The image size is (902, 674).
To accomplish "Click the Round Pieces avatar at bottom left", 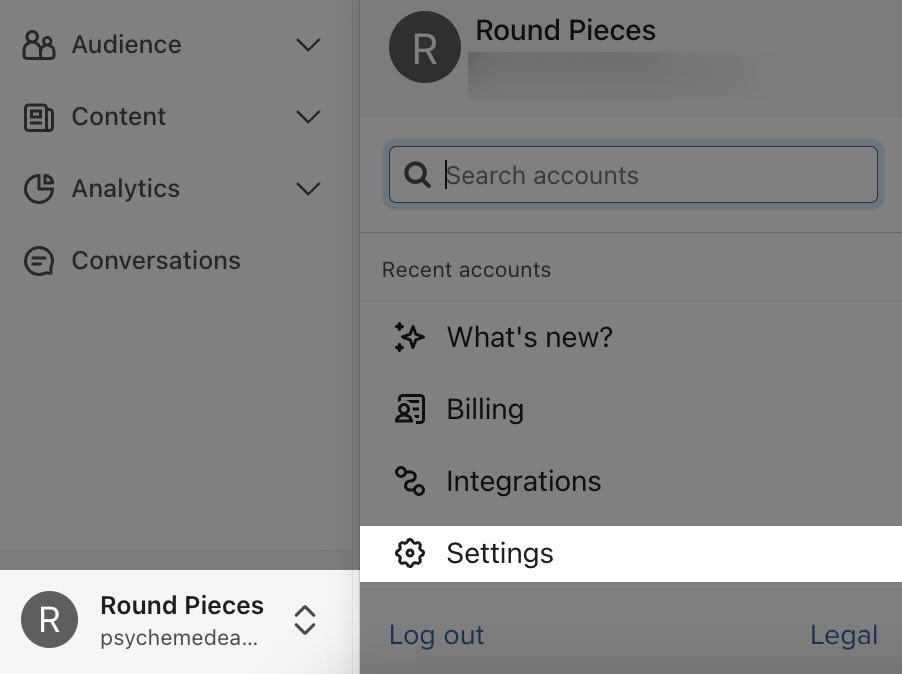I will (49, 619).
